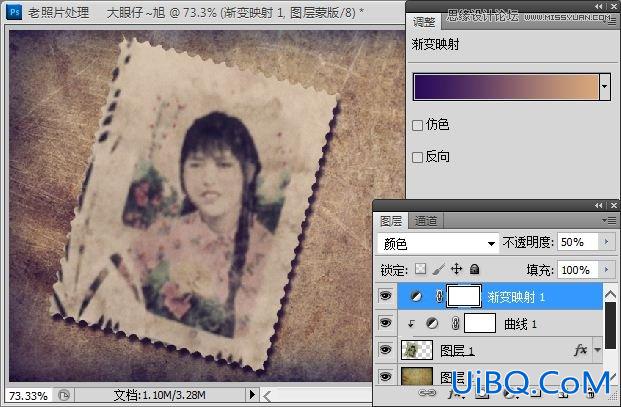
Task: Open the 图层 panel options menu
Action: [609, 221]
